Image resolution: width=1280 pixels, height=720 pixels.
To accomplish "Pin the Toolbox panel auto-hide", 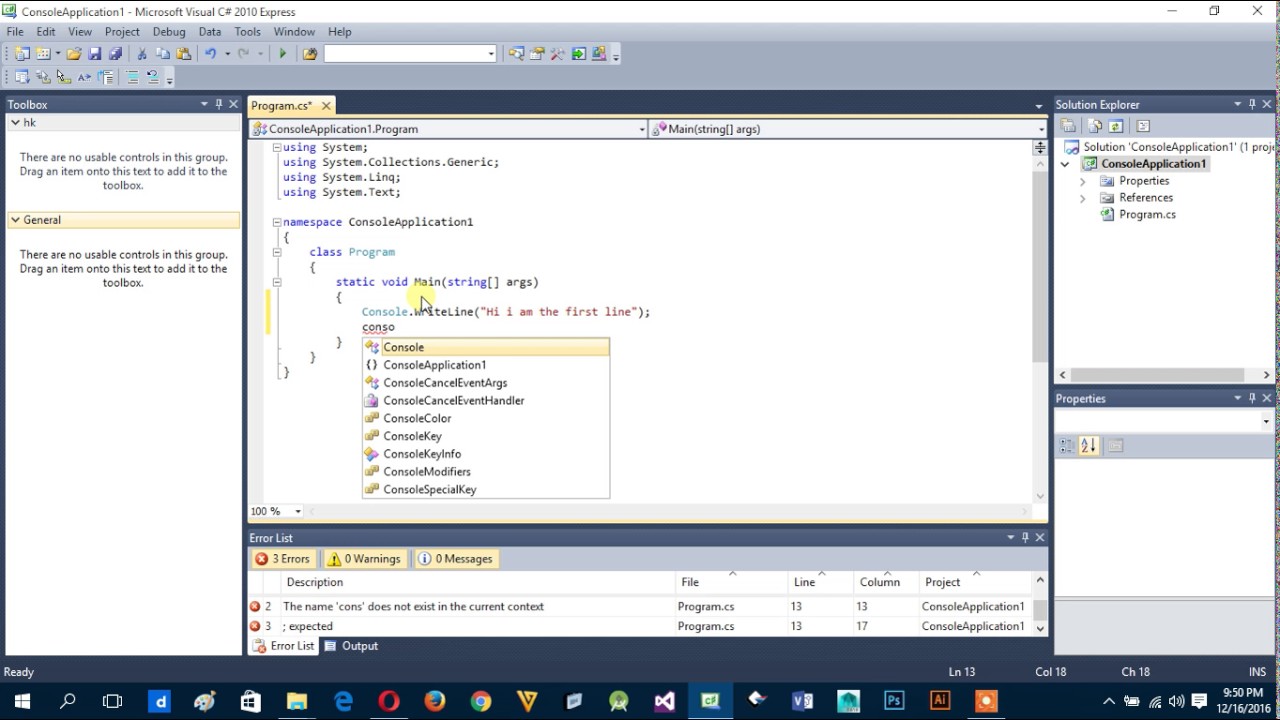I will coord(219,104).
